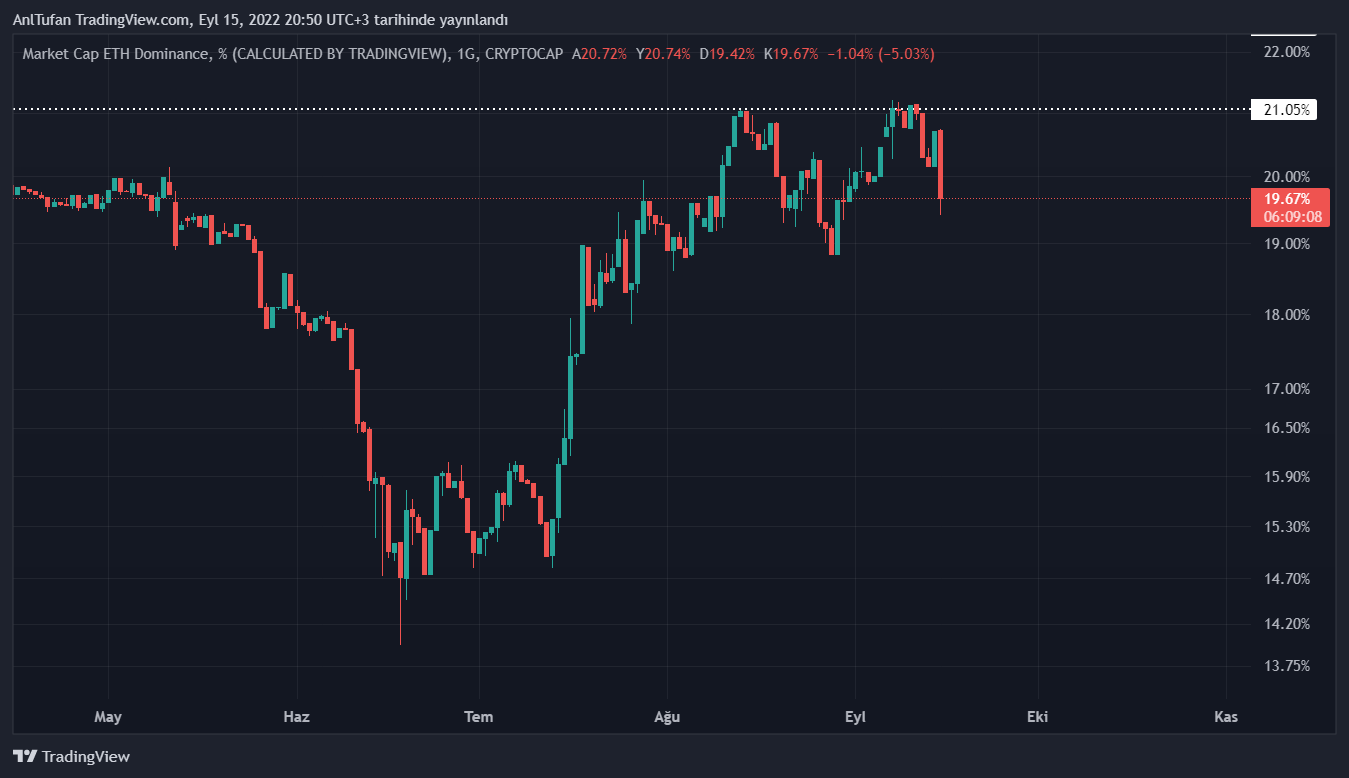Click the Kas label on time axis
The width and height of the screenshot is (1349, 778).
[x=1226, y=717]
